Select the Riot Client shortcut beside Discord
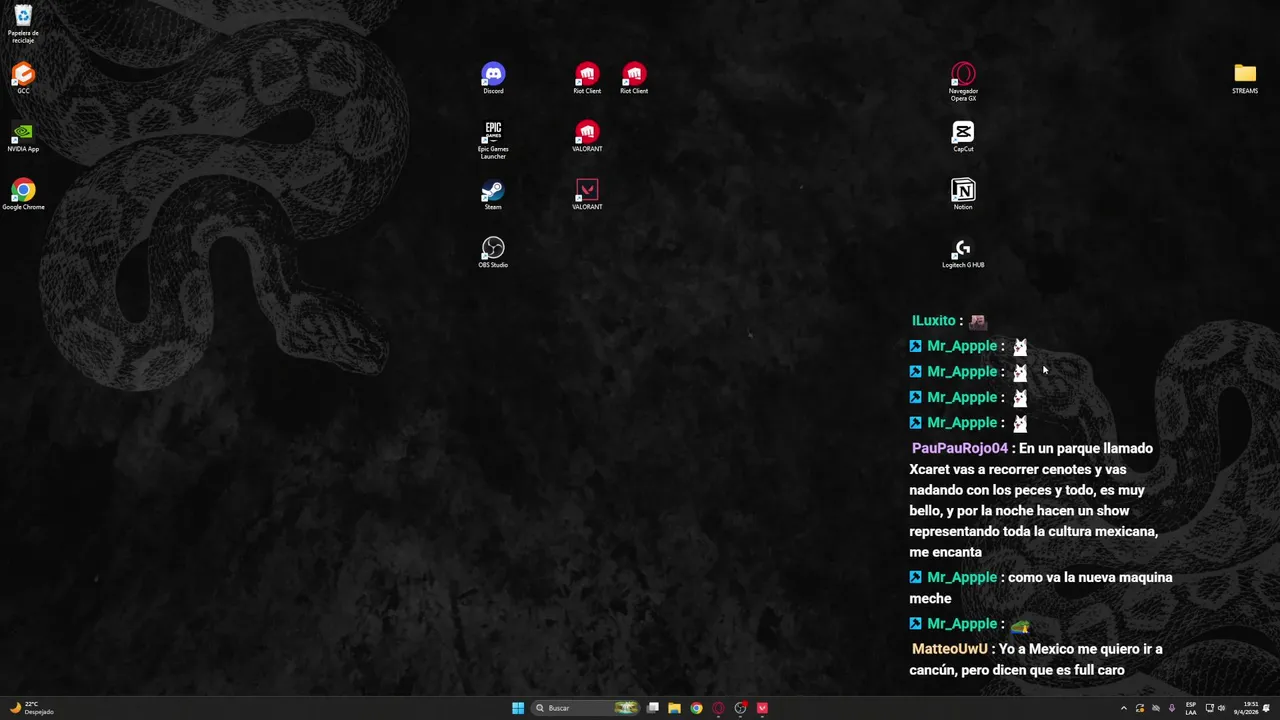 587,79
